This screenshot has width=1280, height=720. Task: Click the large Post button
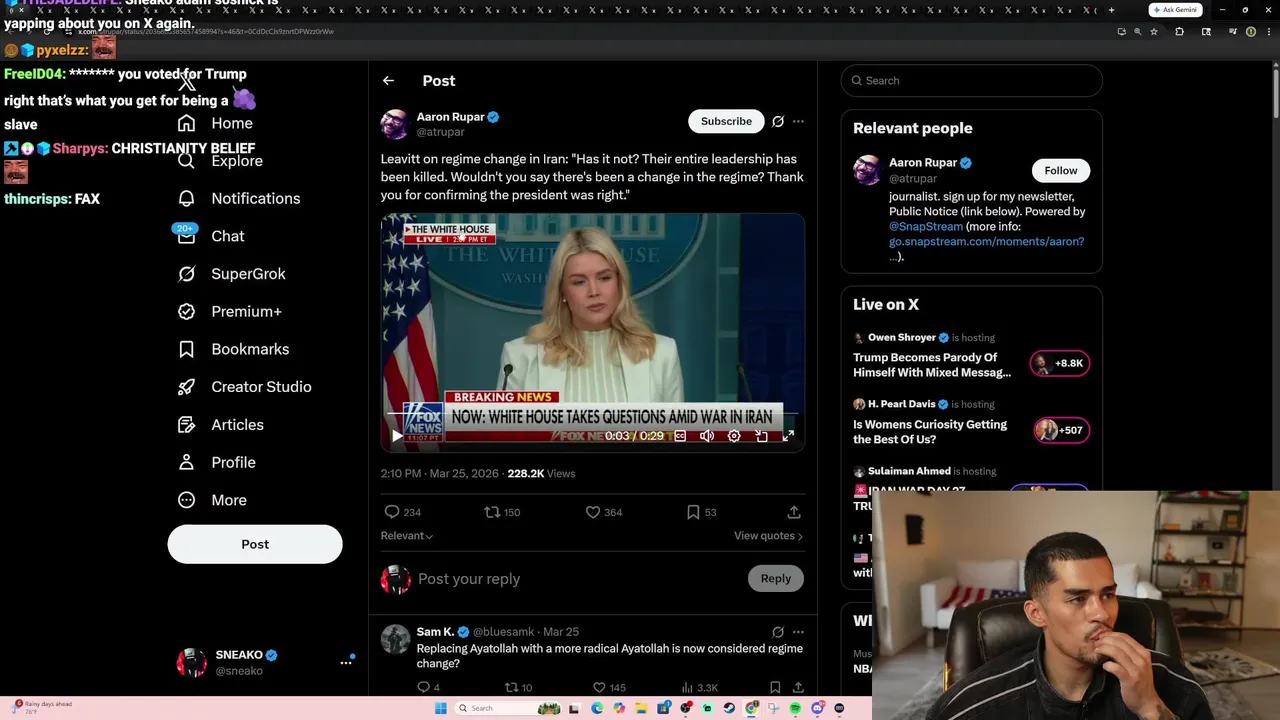click(255, 544)
